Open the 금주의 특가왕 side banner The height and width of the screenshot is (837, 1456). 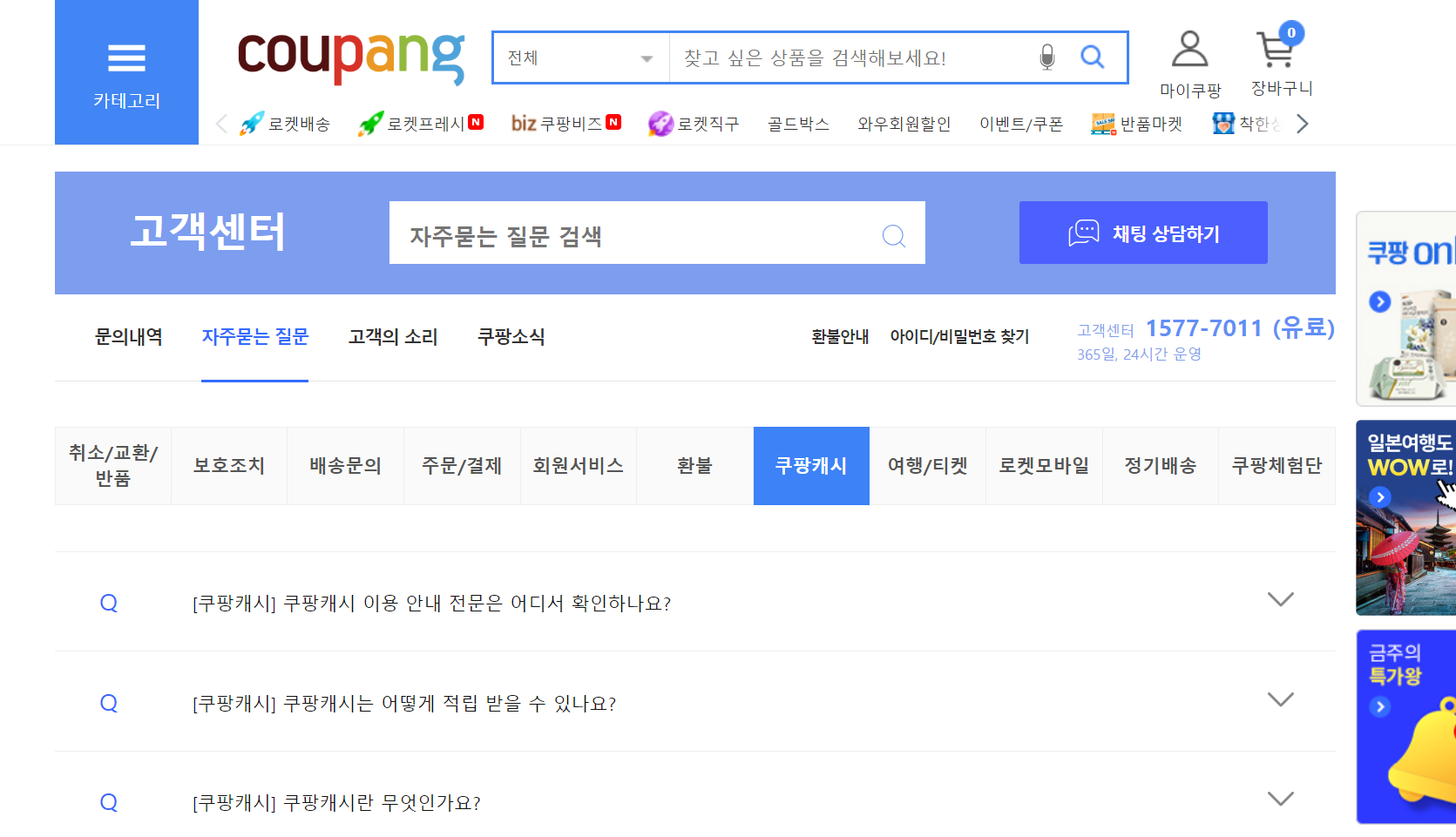pyautogui.click(x=1406, y=726)
